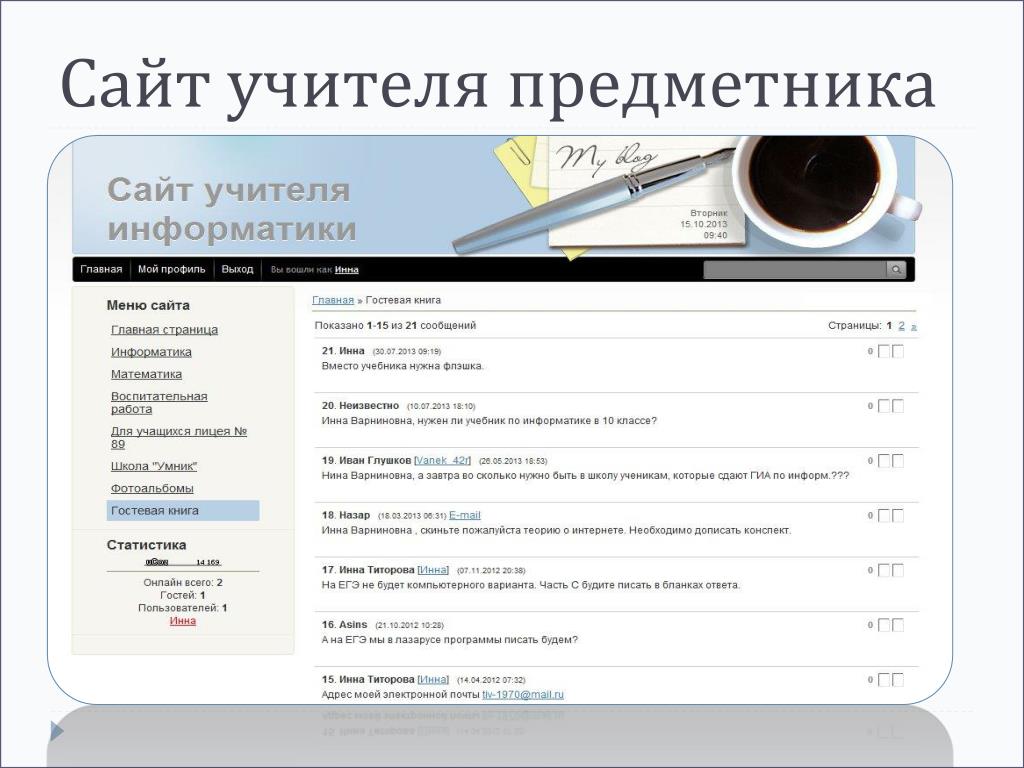Click the right rating box for message 19
1024x768 pixels.
pos(898,461)
